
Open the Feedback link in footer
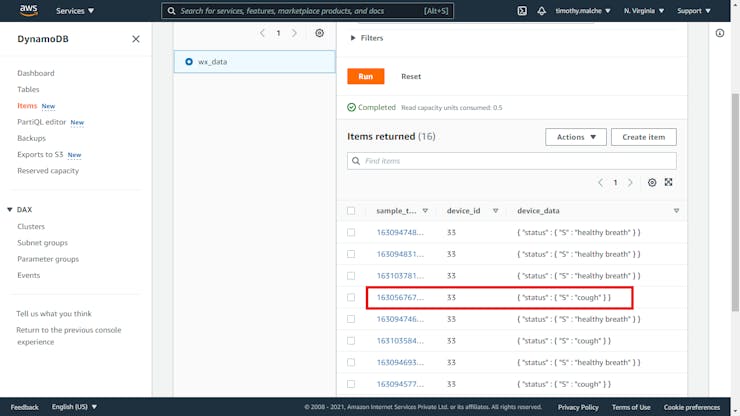pyautogui.click(x=25, y=407)
